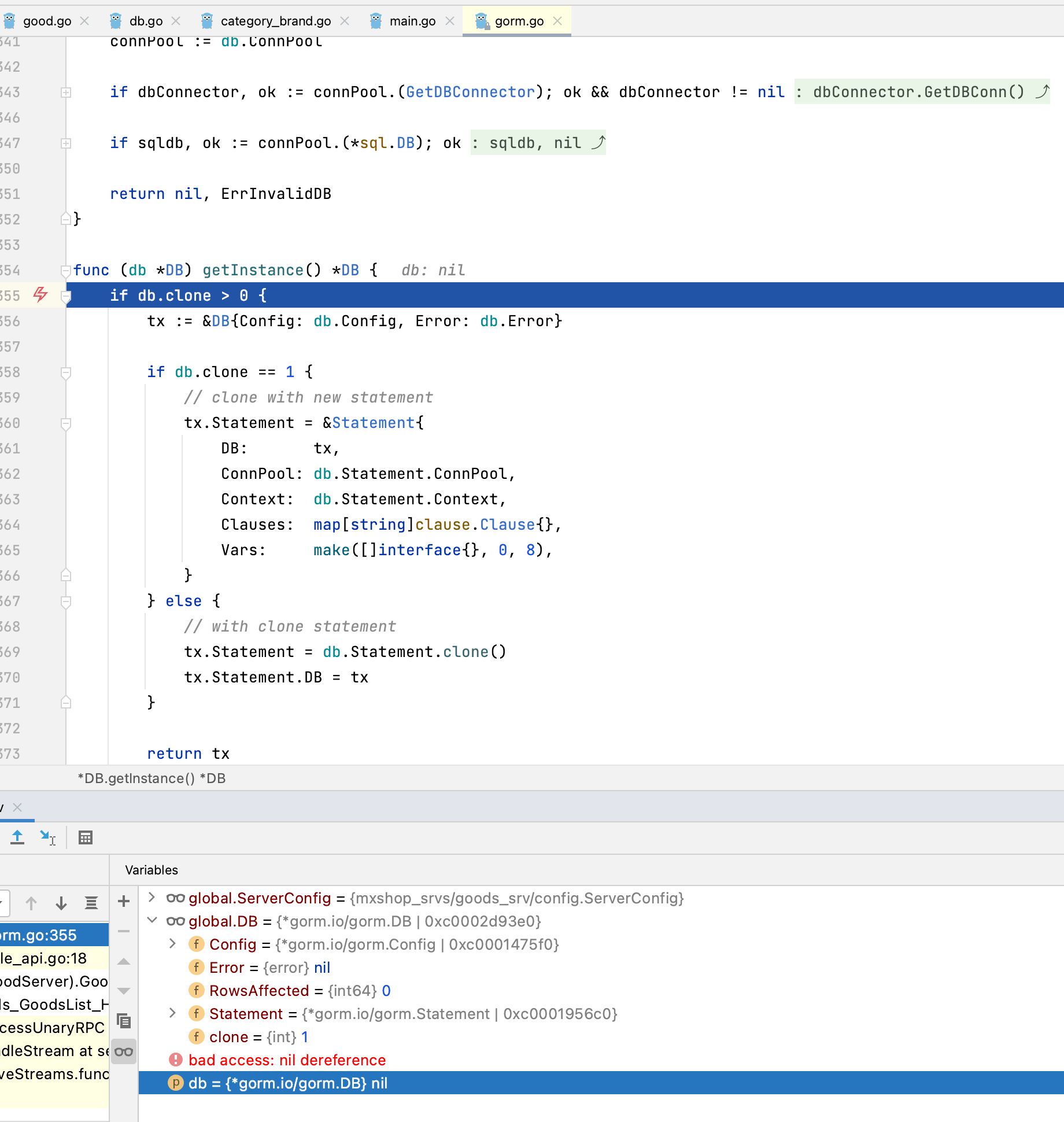Screen dimensions: 1064x1122
Task: Expand the Statement field node
Action: point(172,1013)
